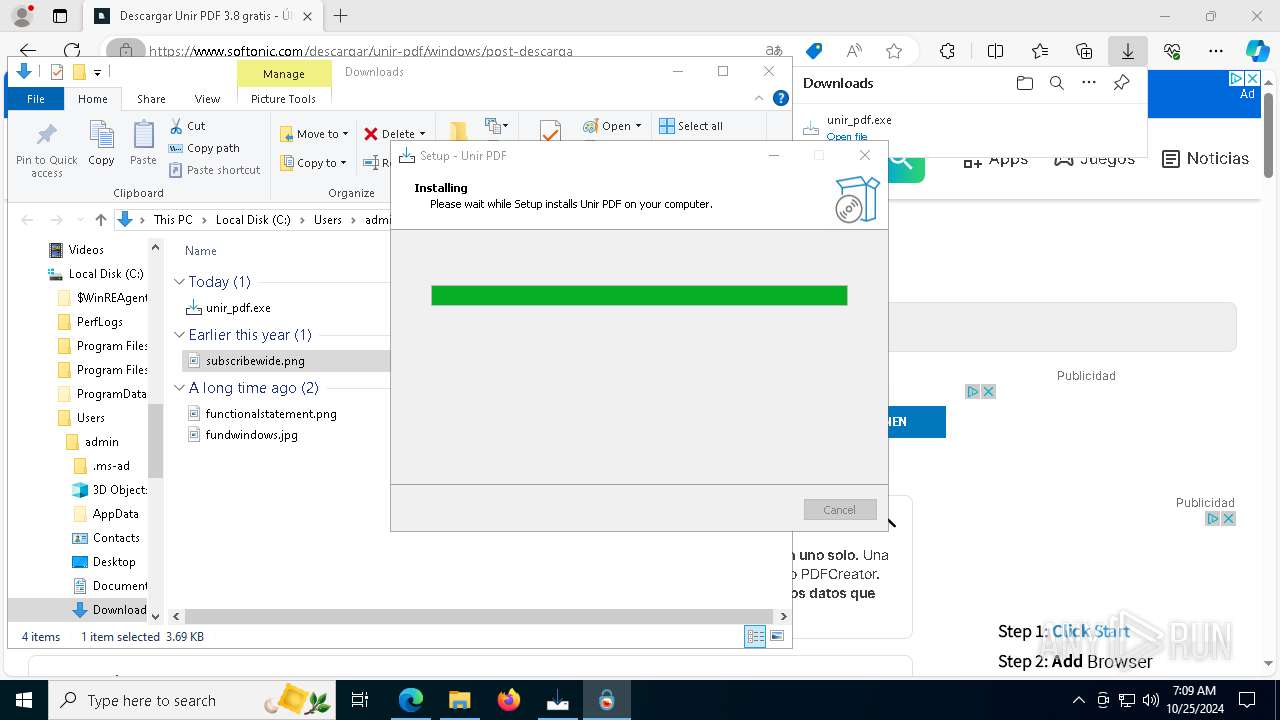Open Quick Access Toolbar customize dropdown
This screenshot has width=1280, height=720.
click(x=97, y=72)
